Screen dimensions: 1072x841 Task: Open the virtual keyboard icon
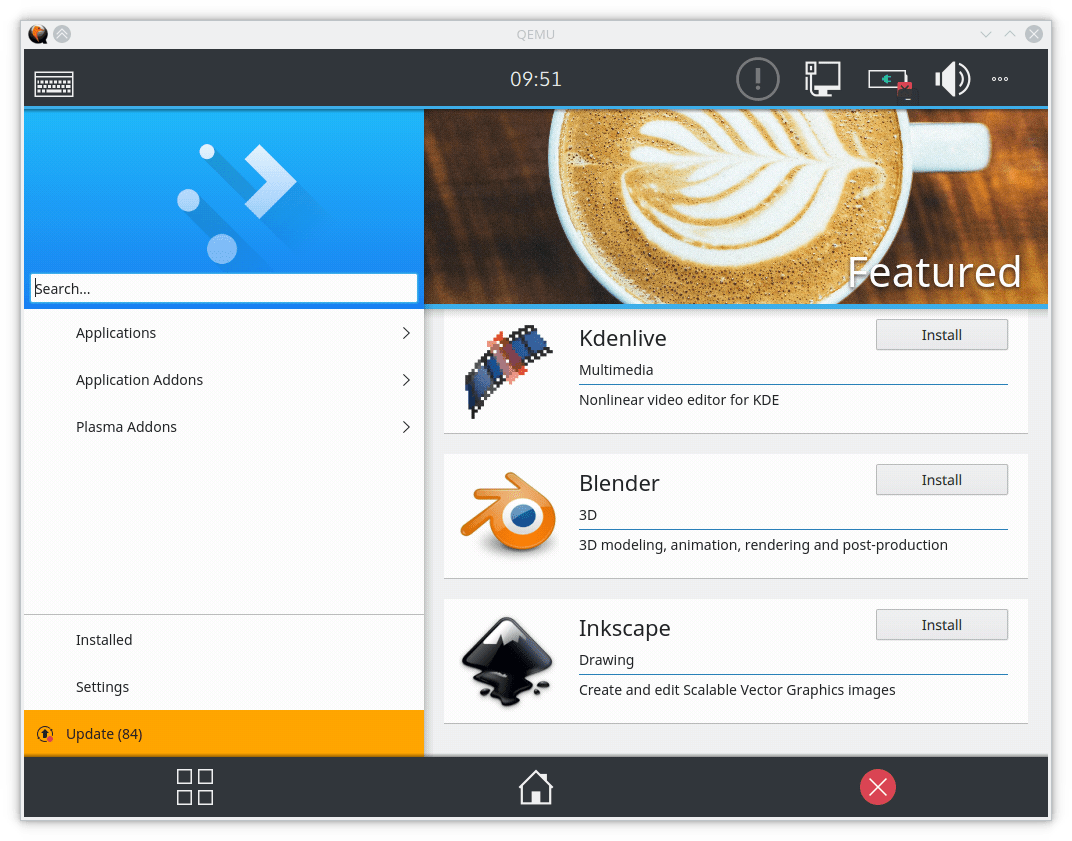pyautogui.click(x=54, y=83)
